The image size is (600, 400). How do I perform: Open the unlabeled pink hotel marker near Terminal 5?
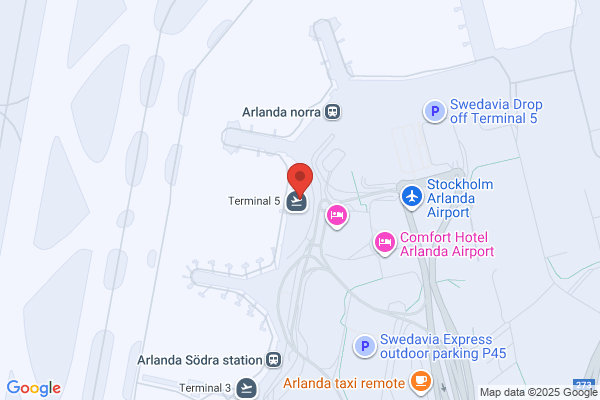click(337, 216)
